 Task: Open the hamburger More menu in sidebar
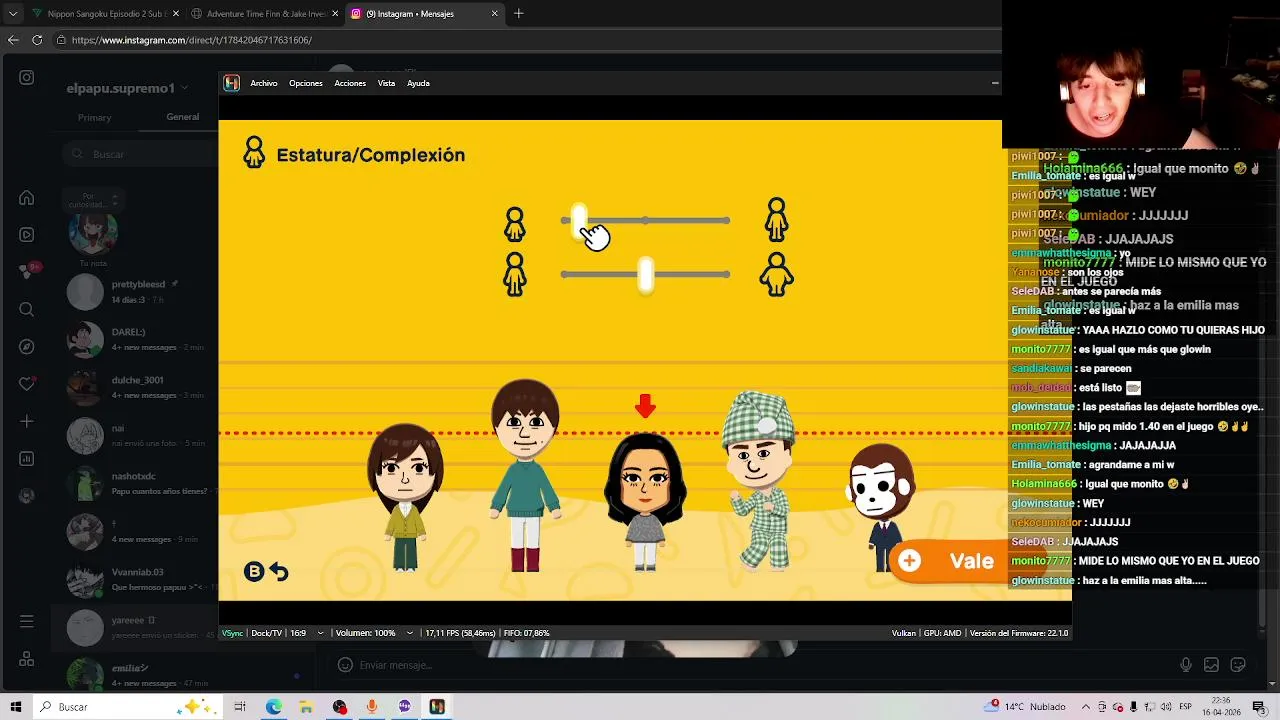[x=27, y=622]
